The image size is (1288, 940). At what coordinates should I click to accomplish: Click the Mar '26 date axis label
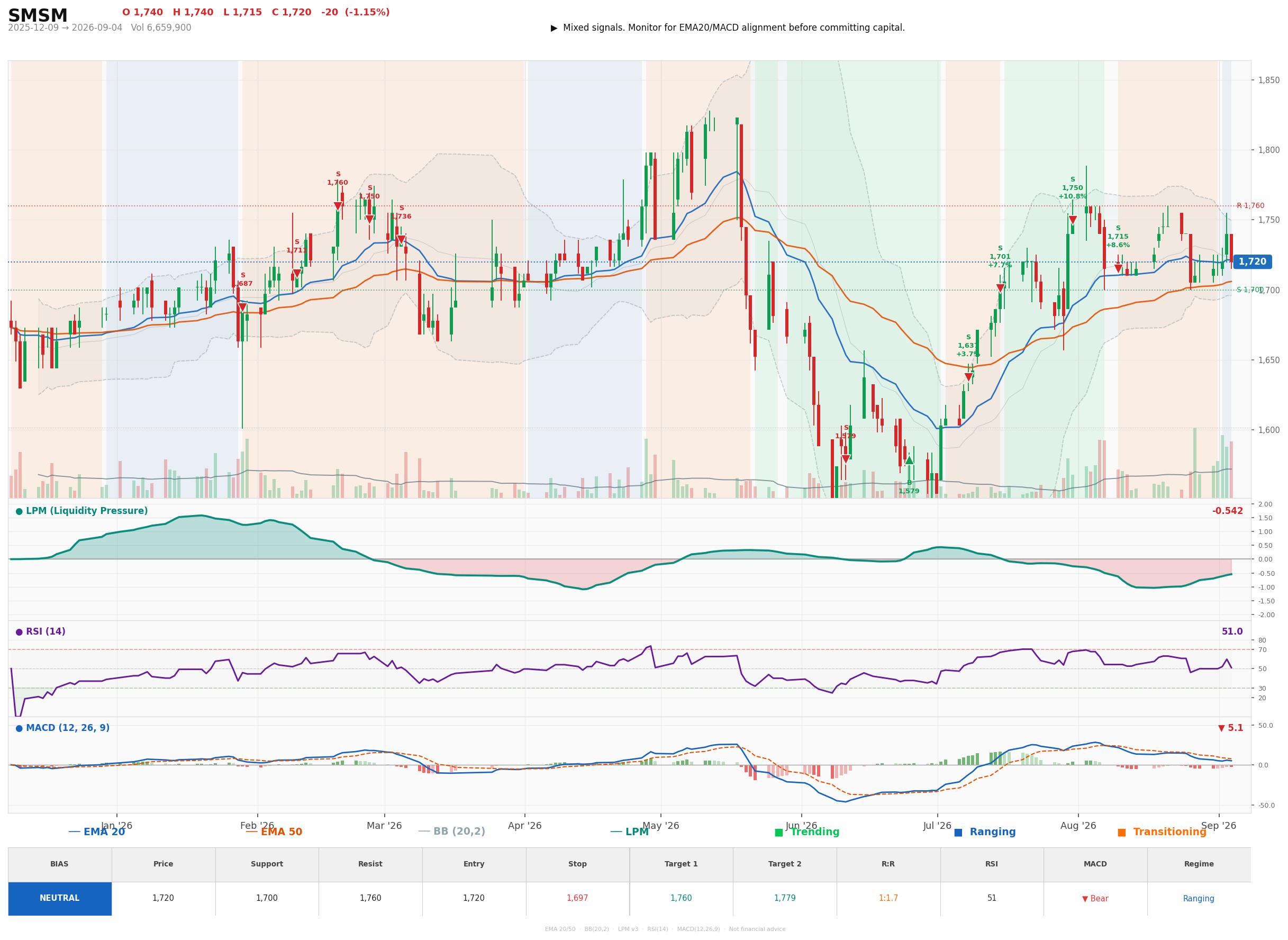coord(385,826)
